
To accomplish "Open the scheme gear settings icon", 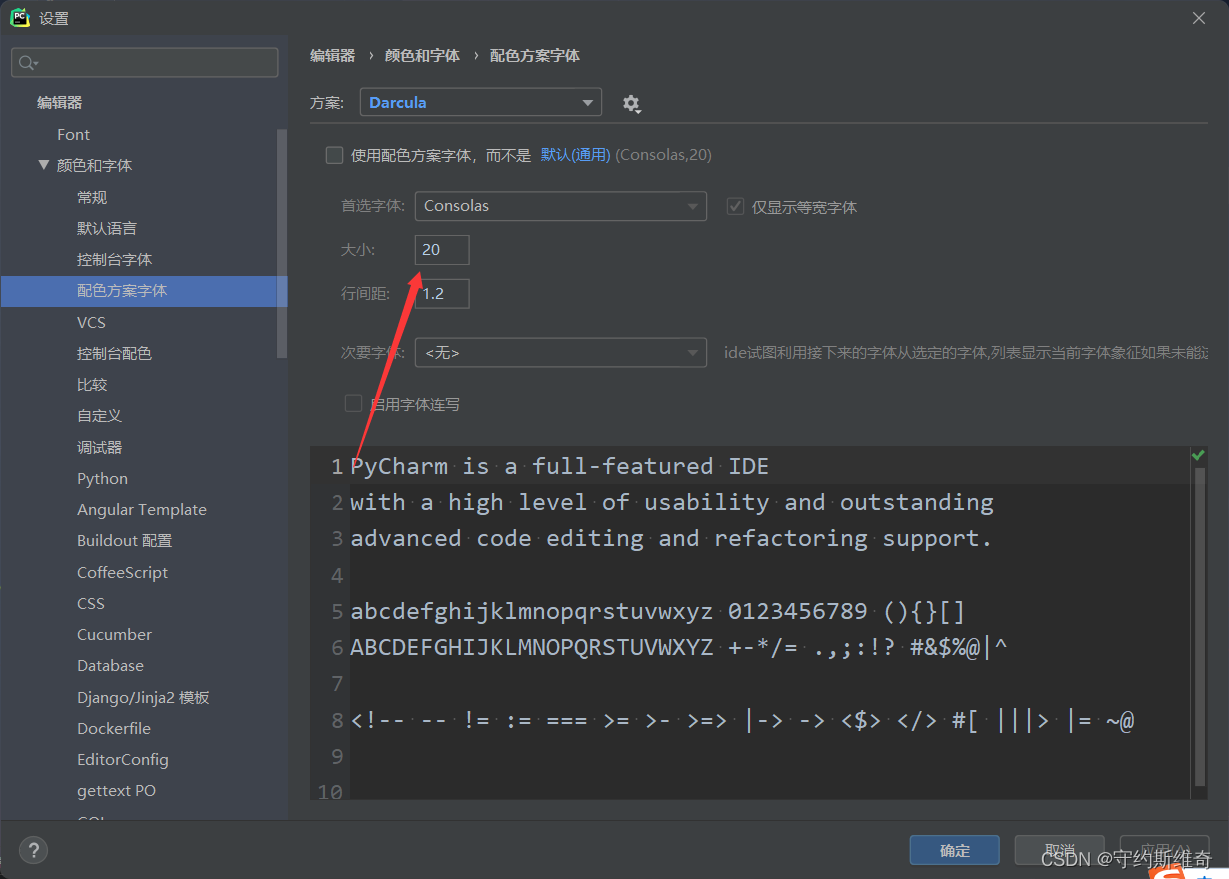I will point(631,103).
